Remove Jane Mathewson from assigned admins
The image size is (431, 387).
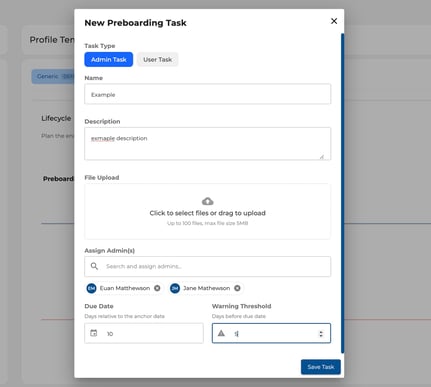click(237, 288)
